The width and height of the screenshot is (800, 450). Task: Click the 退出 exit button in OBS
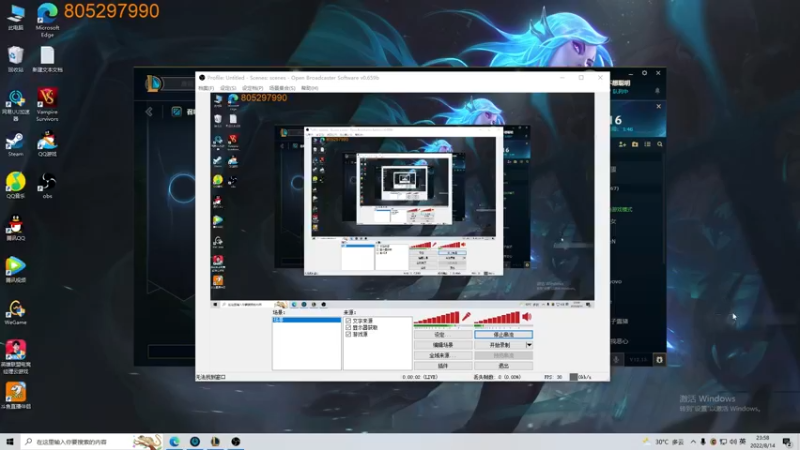504,366
